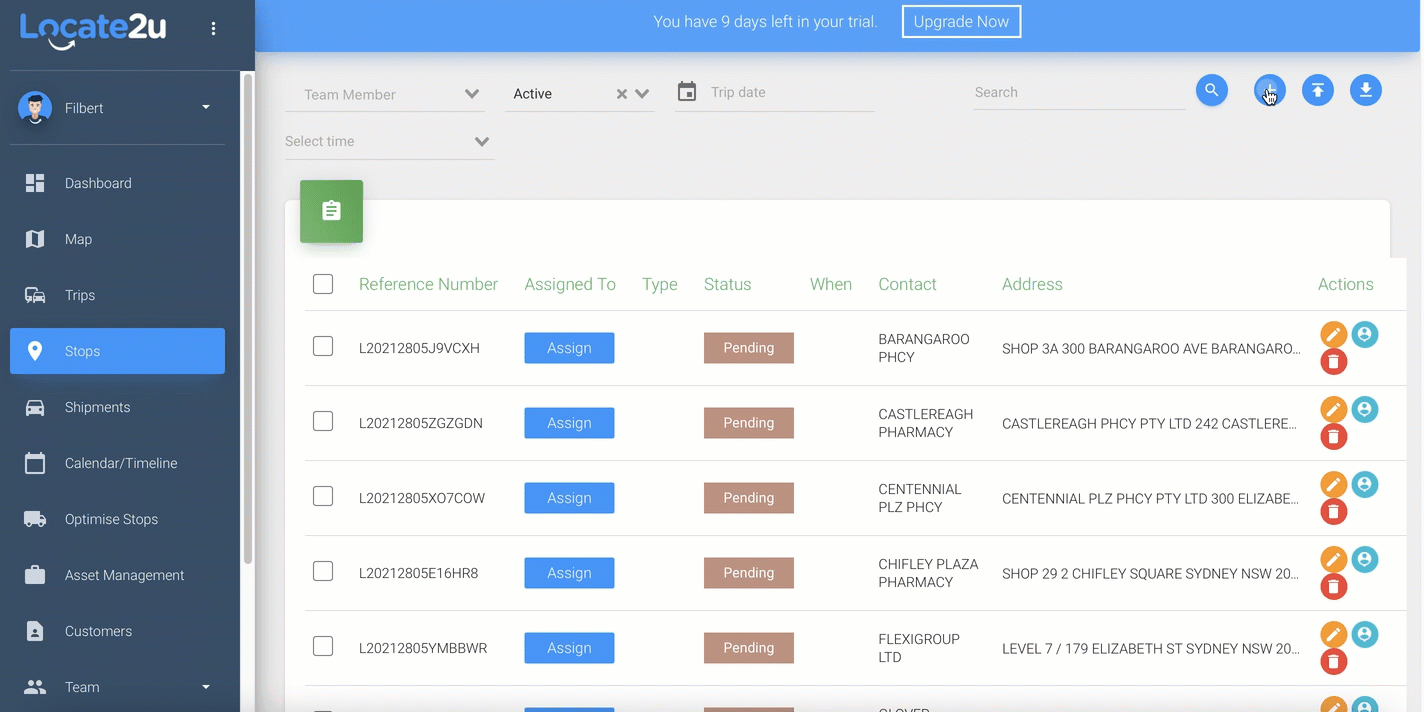Open the Active status filter dropdown arrow
This screenshot has height=712, width=1424.
coord(642,94)
